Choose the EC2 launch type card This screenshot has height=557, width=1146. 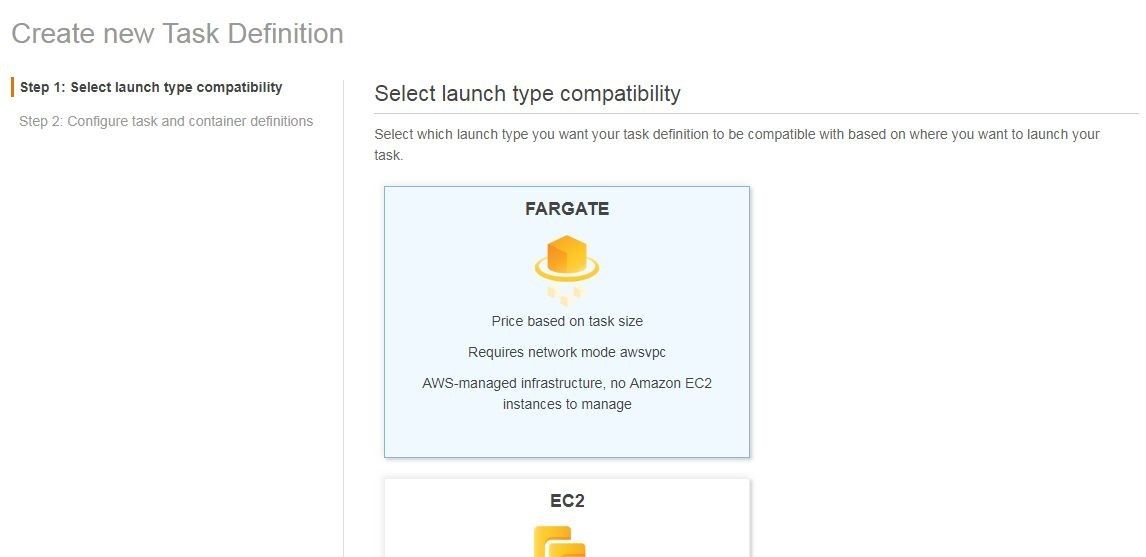pyautogui.click(x=567, y=518)
